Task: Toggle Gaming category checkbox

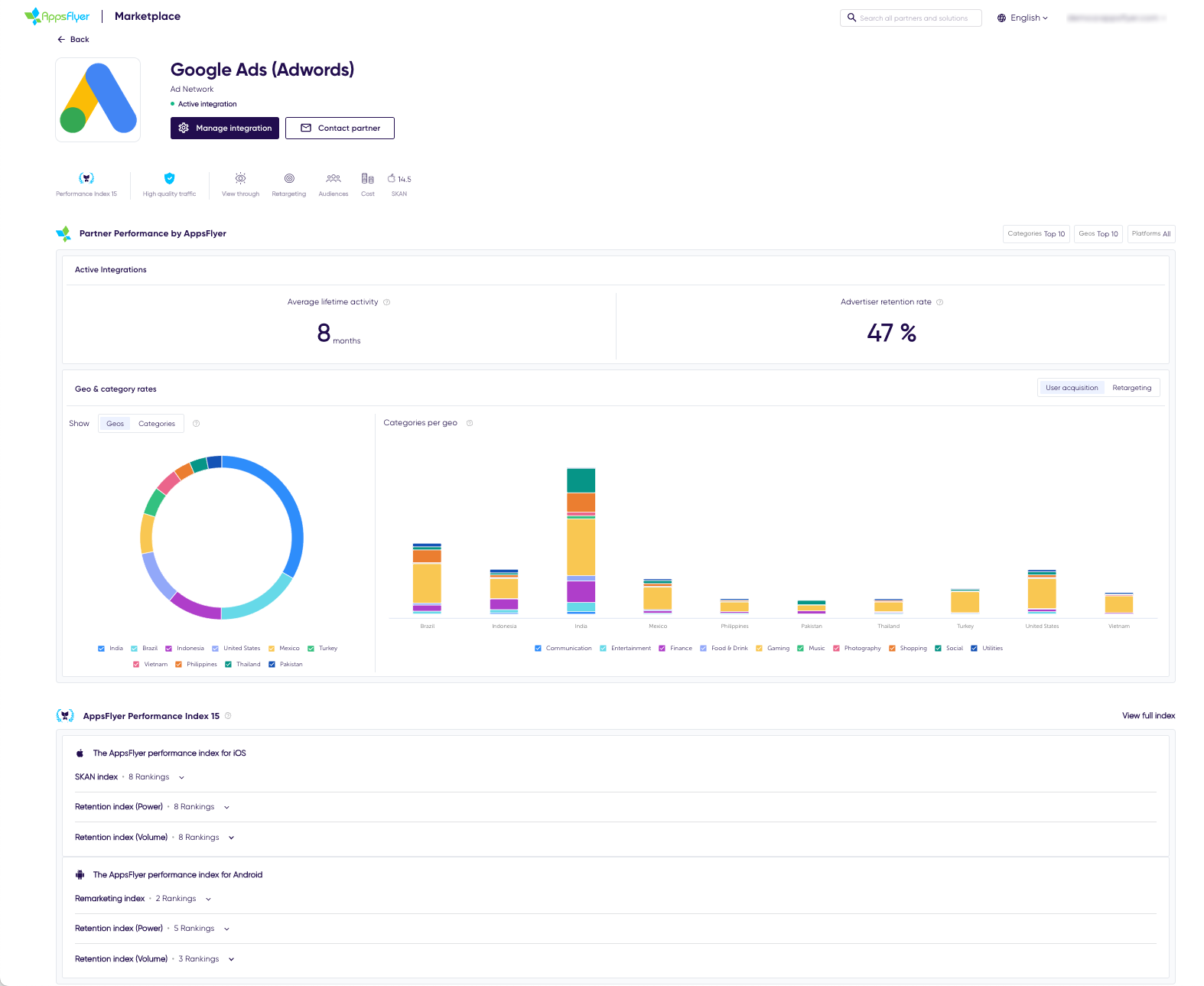Action: (x=759, y=649)
